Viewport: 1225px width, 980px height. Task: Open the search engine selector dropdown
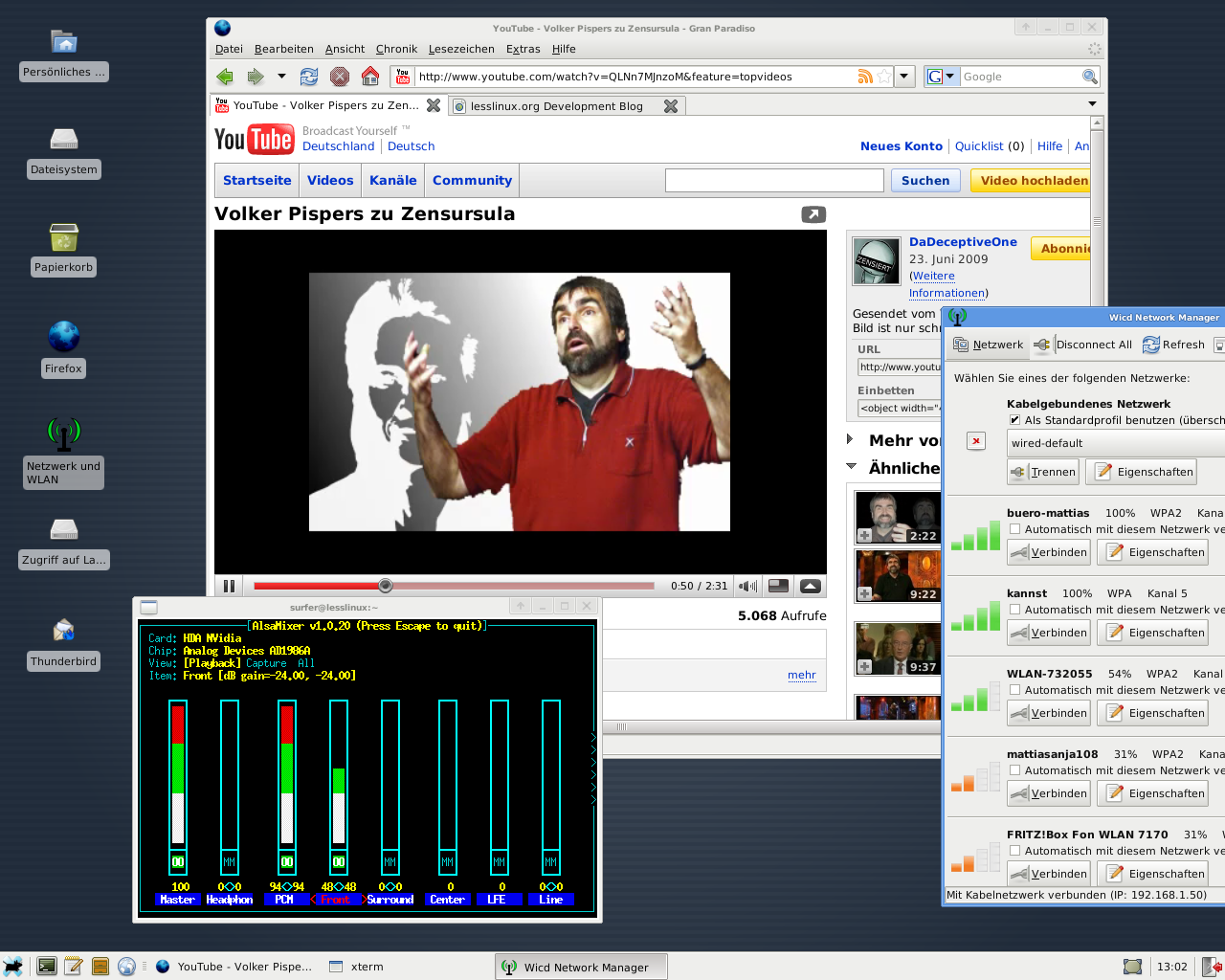942,77
